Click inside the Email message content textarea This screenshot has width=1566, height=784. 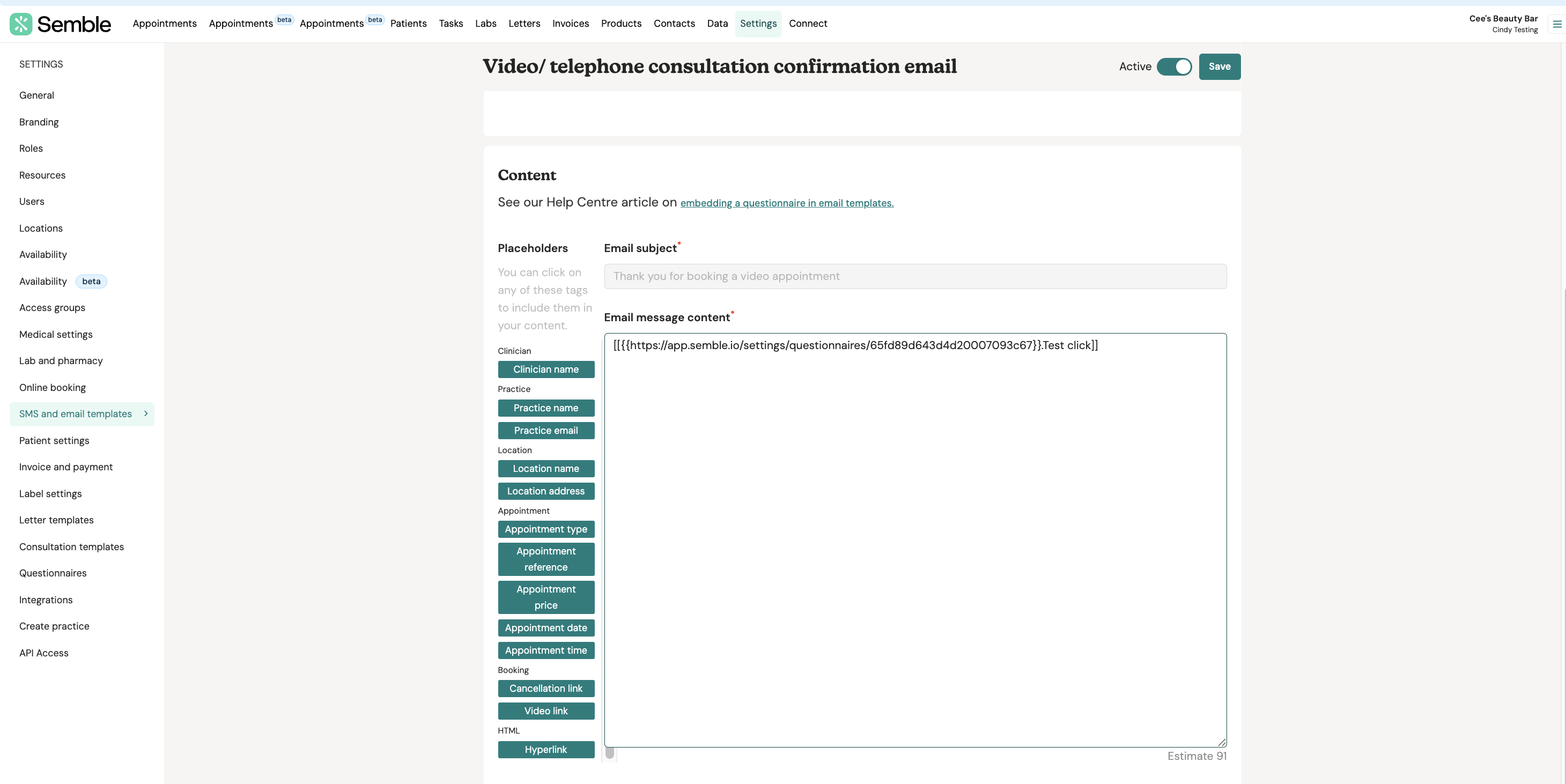pyautogui.click(x=915, y=539)
